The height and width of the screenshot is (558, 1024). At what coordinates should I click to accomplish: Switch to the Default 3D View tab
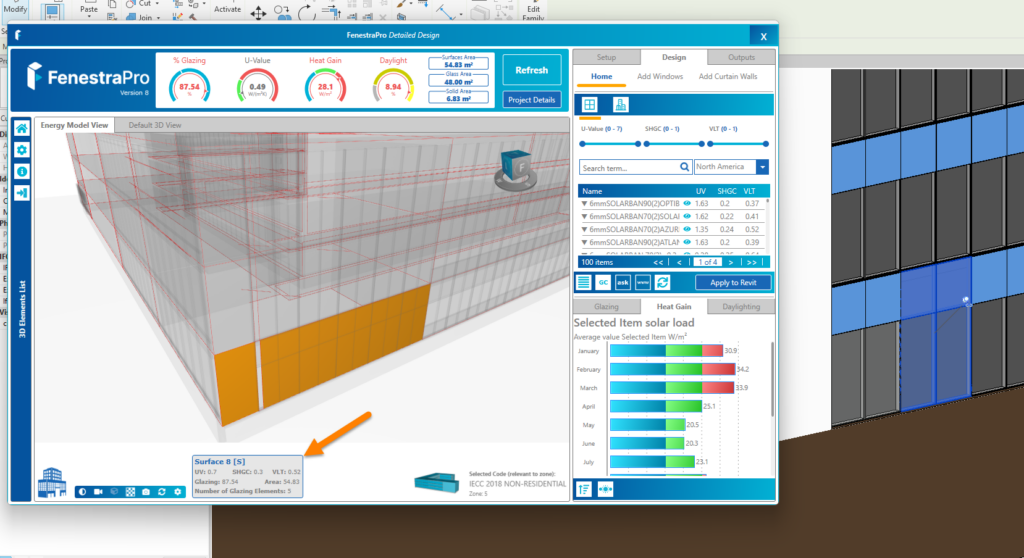click(x=155, y=125)
